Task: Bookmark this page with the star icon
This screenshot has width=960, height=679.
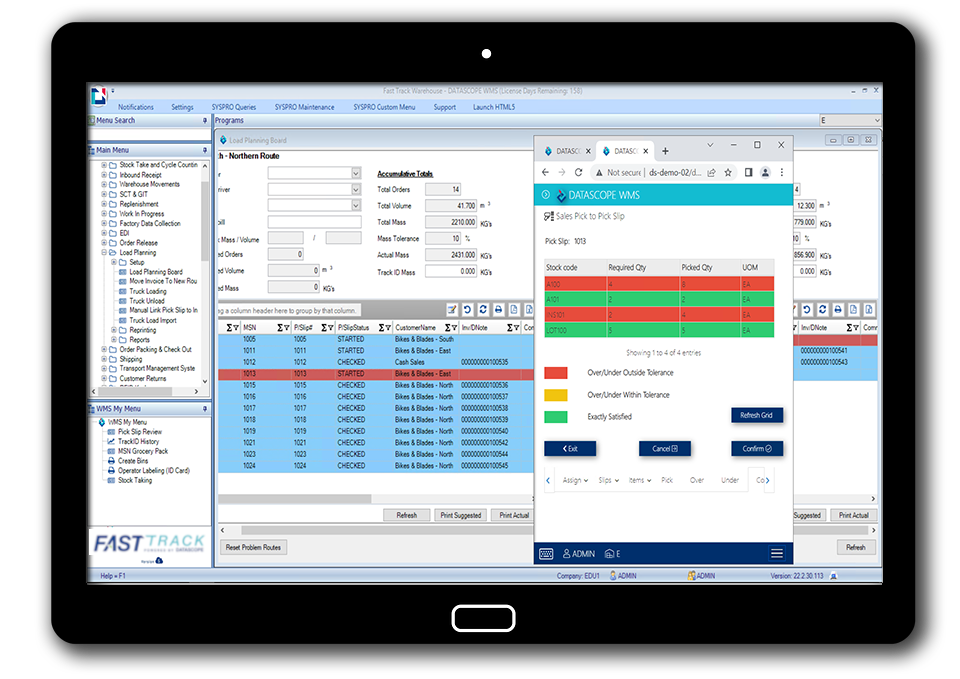Action: click(728, 172)
